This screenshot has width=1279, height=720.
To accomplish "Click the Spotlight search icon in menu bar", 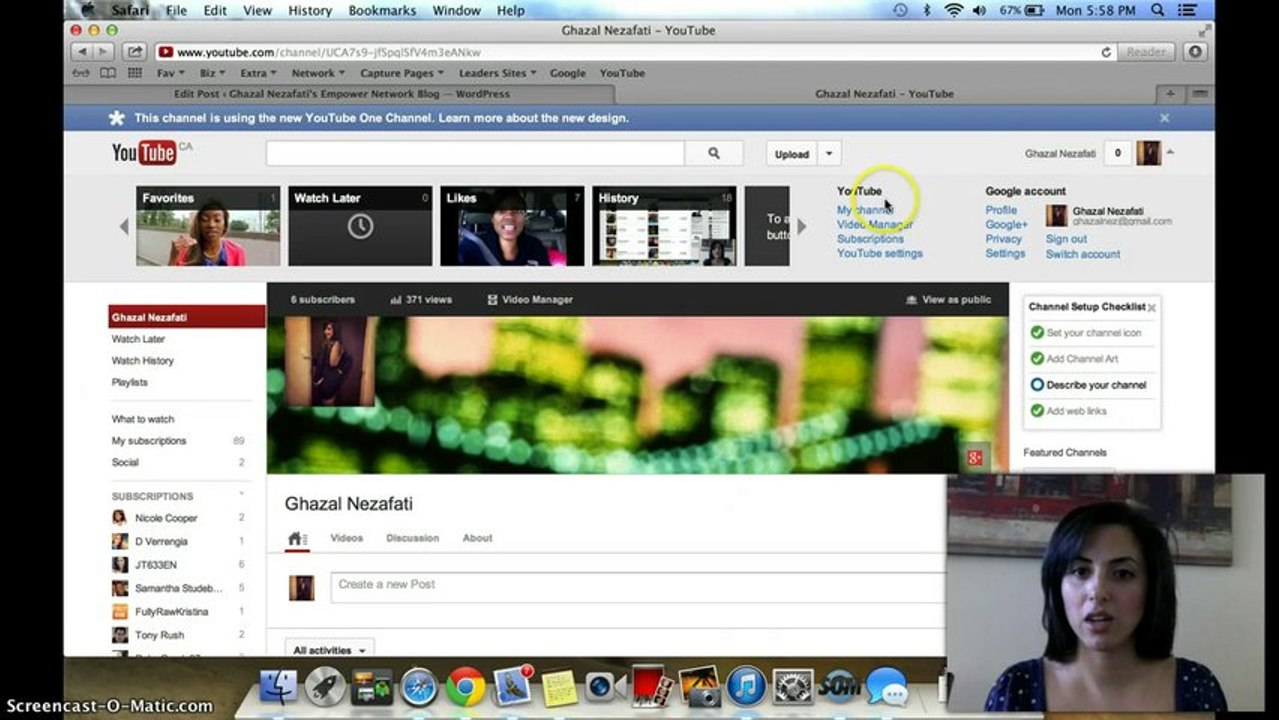I will (1157, 10).
